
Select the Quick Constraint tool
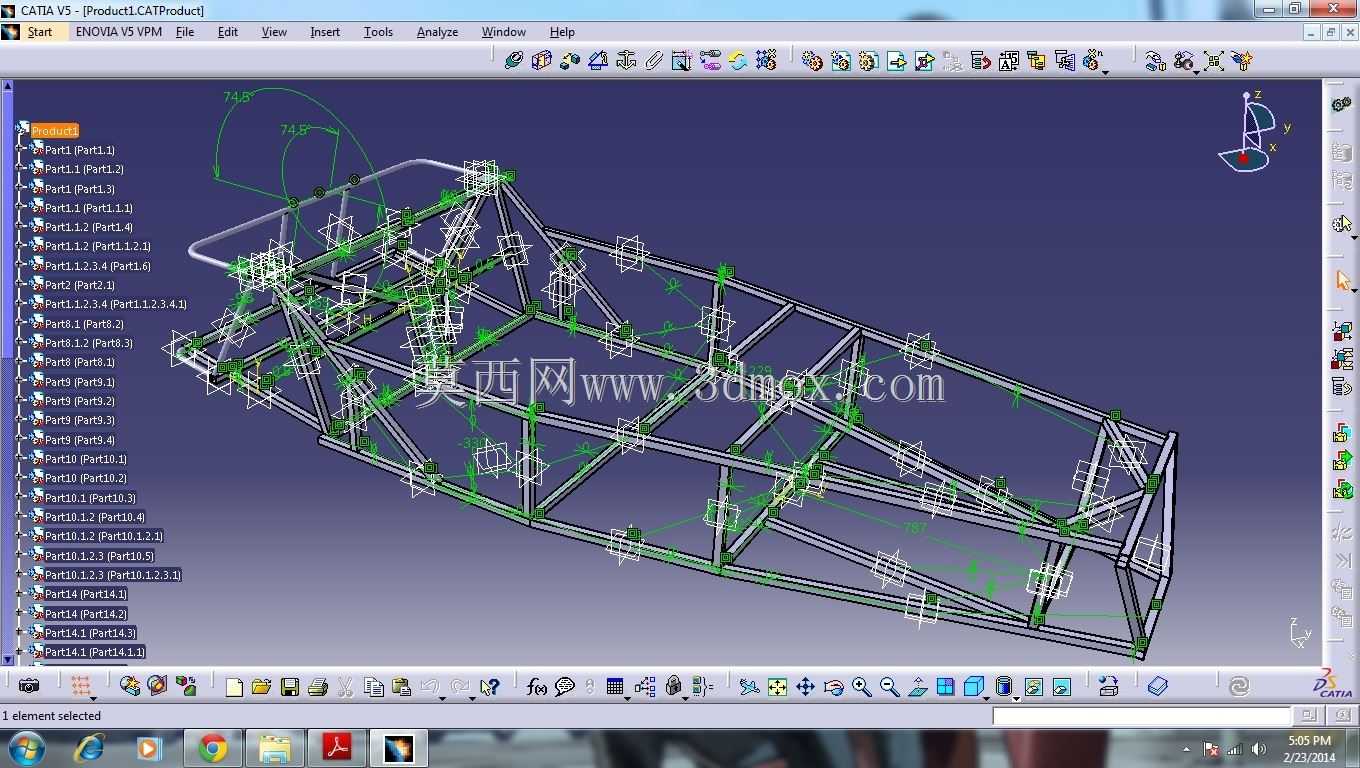pos(682,61)
